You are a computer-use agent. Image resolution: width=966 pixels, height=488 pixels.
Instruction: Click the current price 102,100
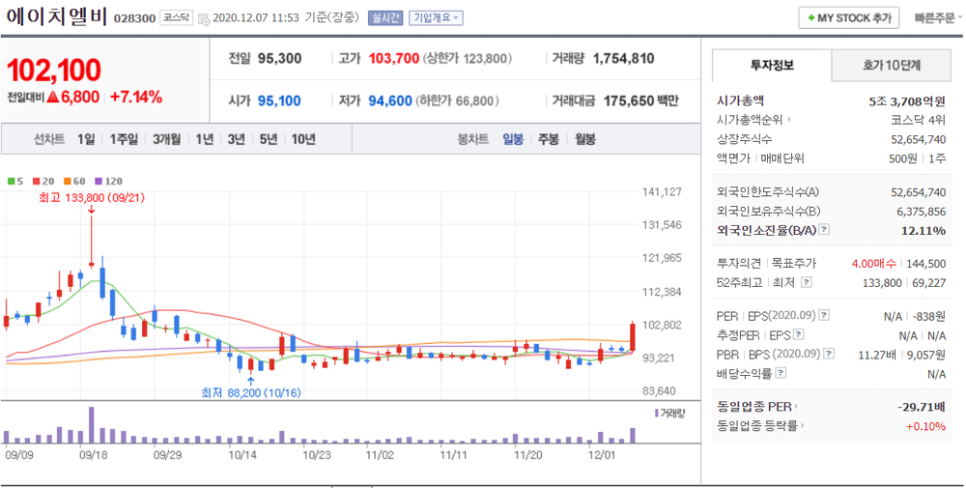pyautogui.click(x=54, y=71)
